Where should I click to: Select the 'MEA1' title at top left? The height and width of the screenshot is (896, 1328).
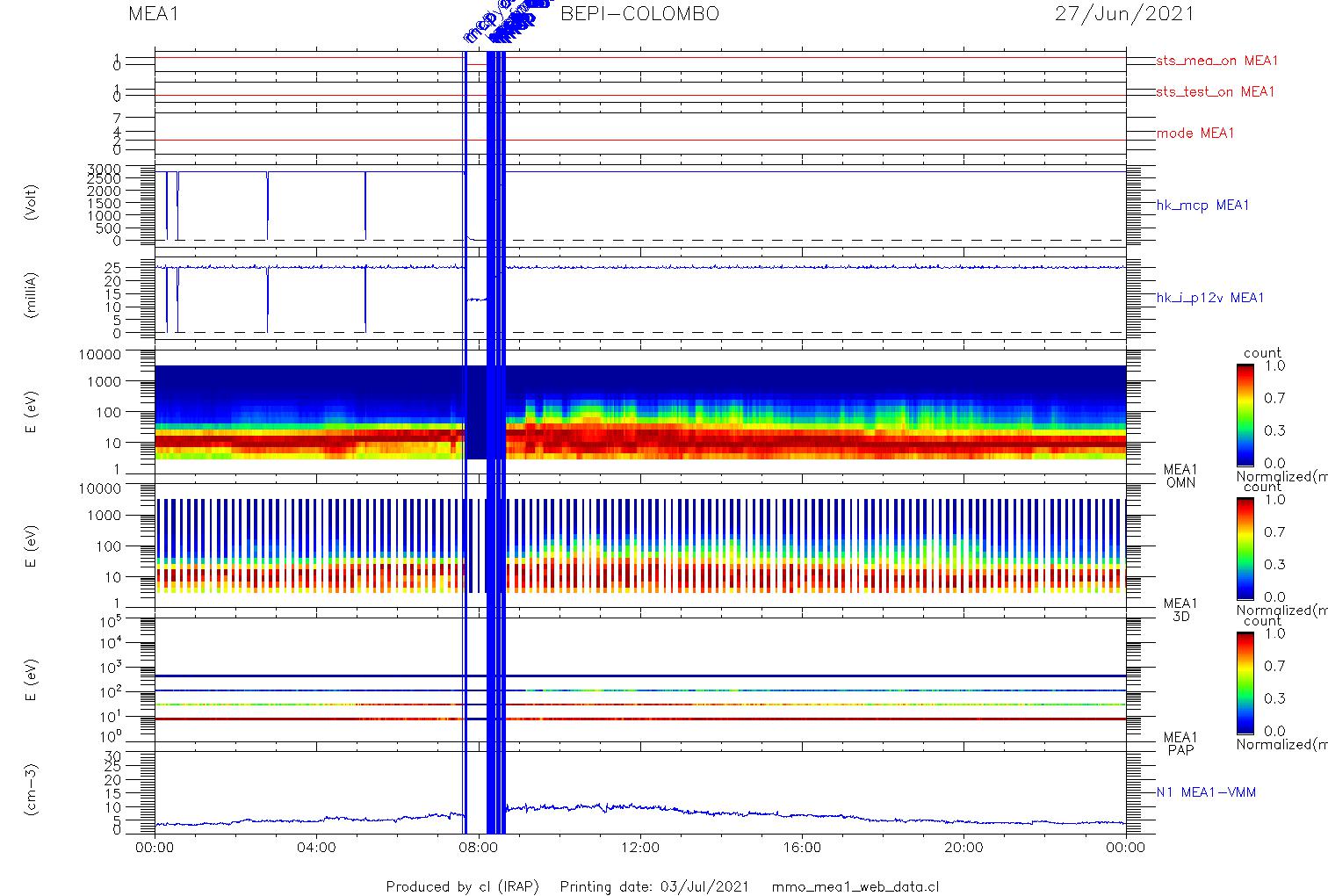(154, 14)
